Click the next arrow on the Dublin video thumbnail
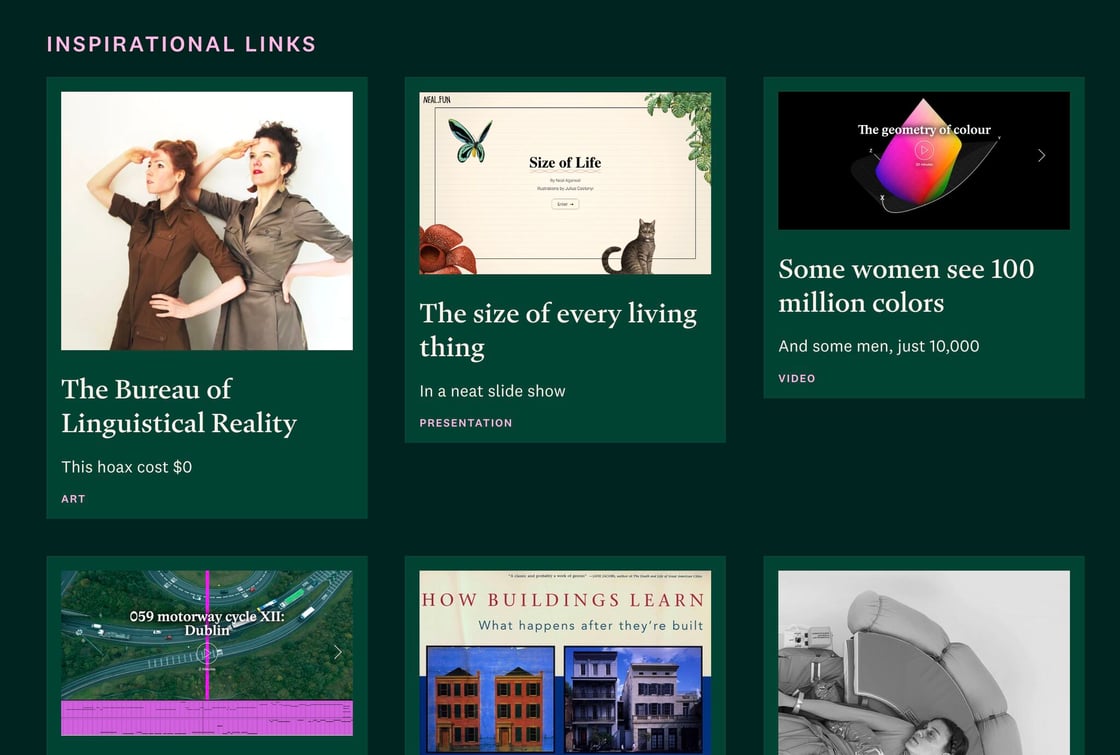Viewport: 1120px width, 755px height. click(339, 652)
